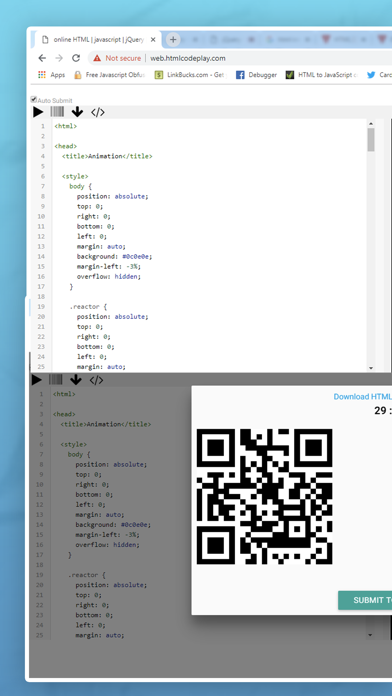Click 'background: #0c0e0e;' in the upper editor
Image resolution: width=392 pixels, height=696 pixels.
115,257
